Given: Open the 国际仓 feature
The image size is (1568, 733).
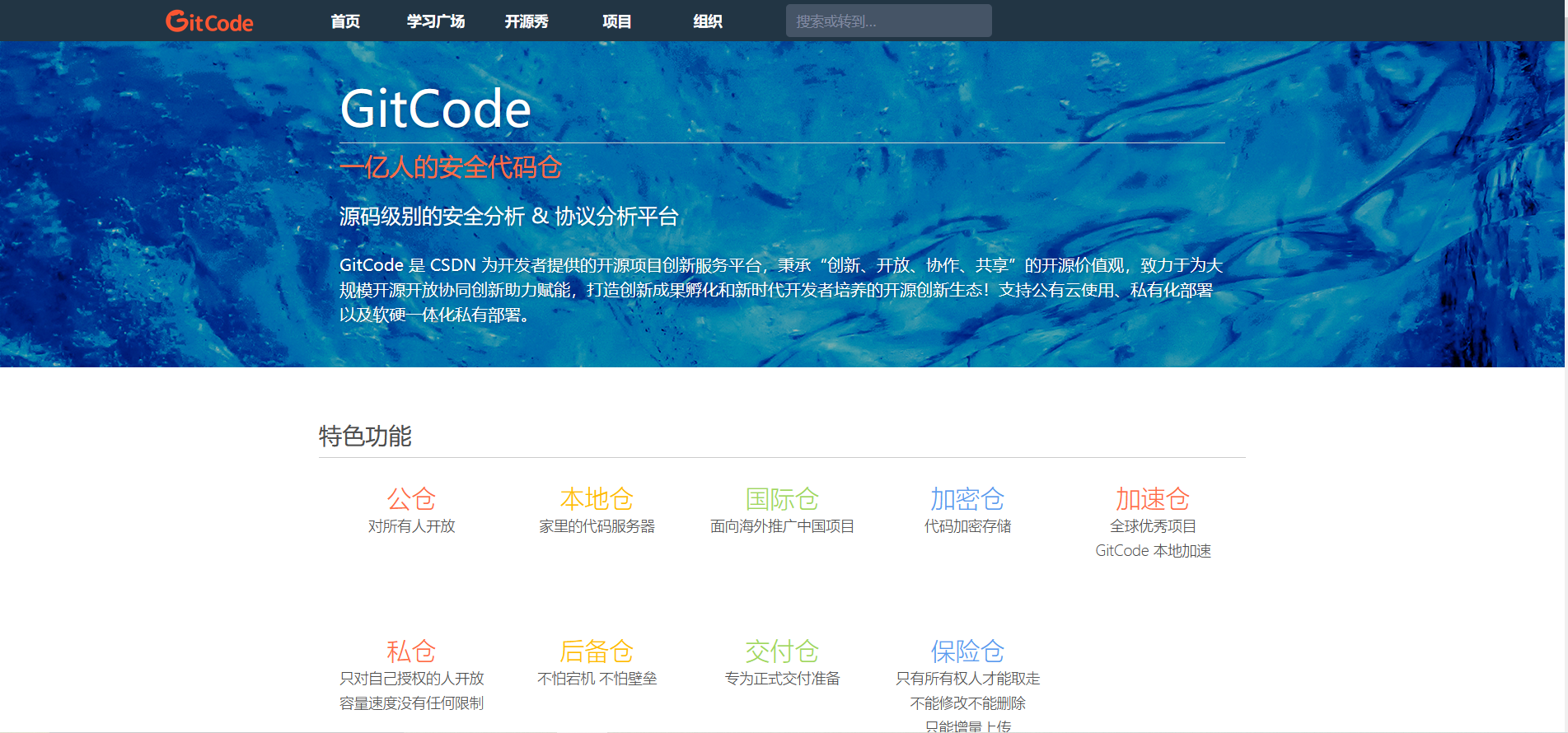Looking at the screenshot, I should point(782,499).
